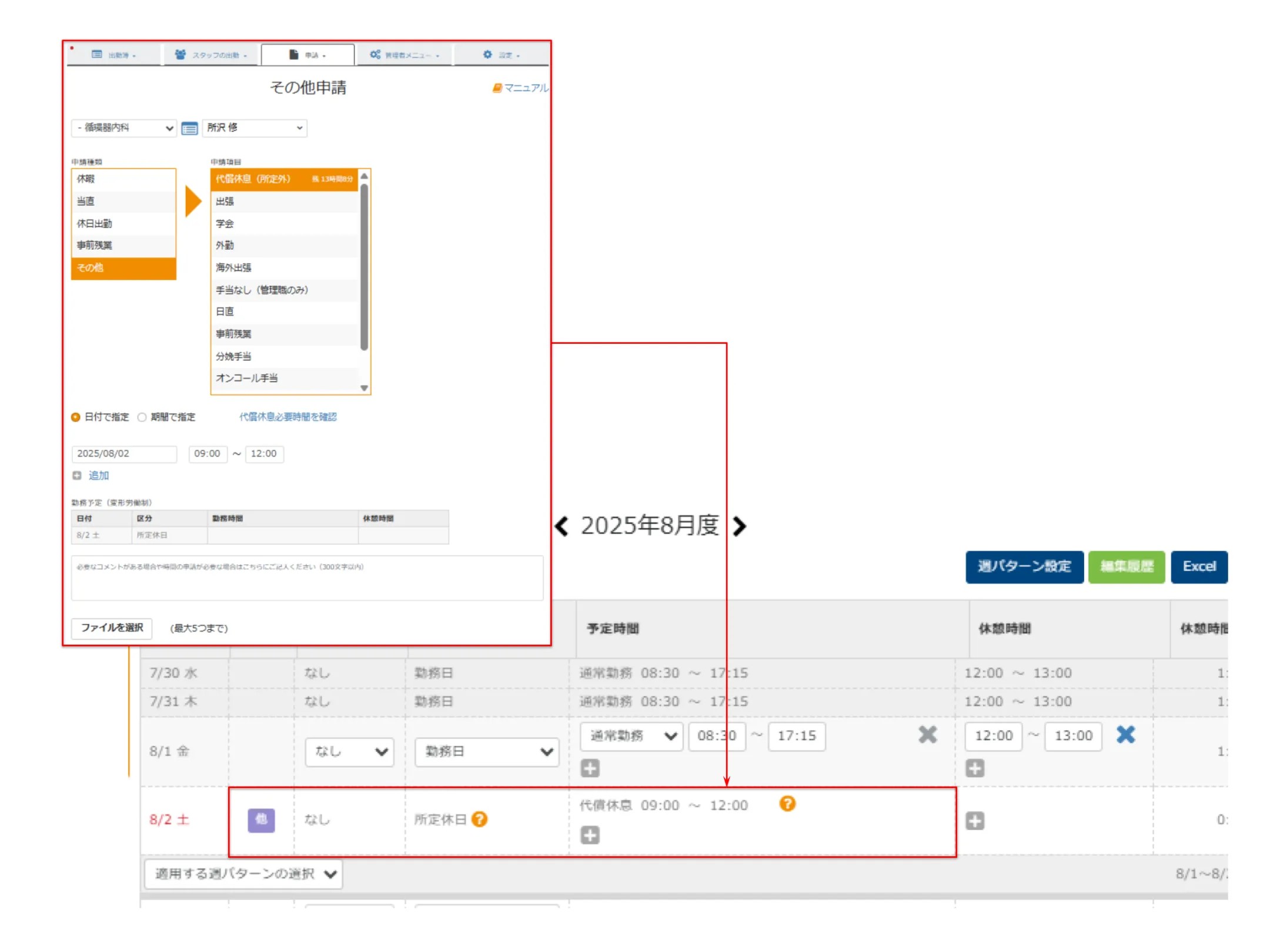The width and height of the screenshot is (1270, 952).
Task: Delete the 8/1 通常勤務 schedule with gray X
Action: tap(927, 735)
